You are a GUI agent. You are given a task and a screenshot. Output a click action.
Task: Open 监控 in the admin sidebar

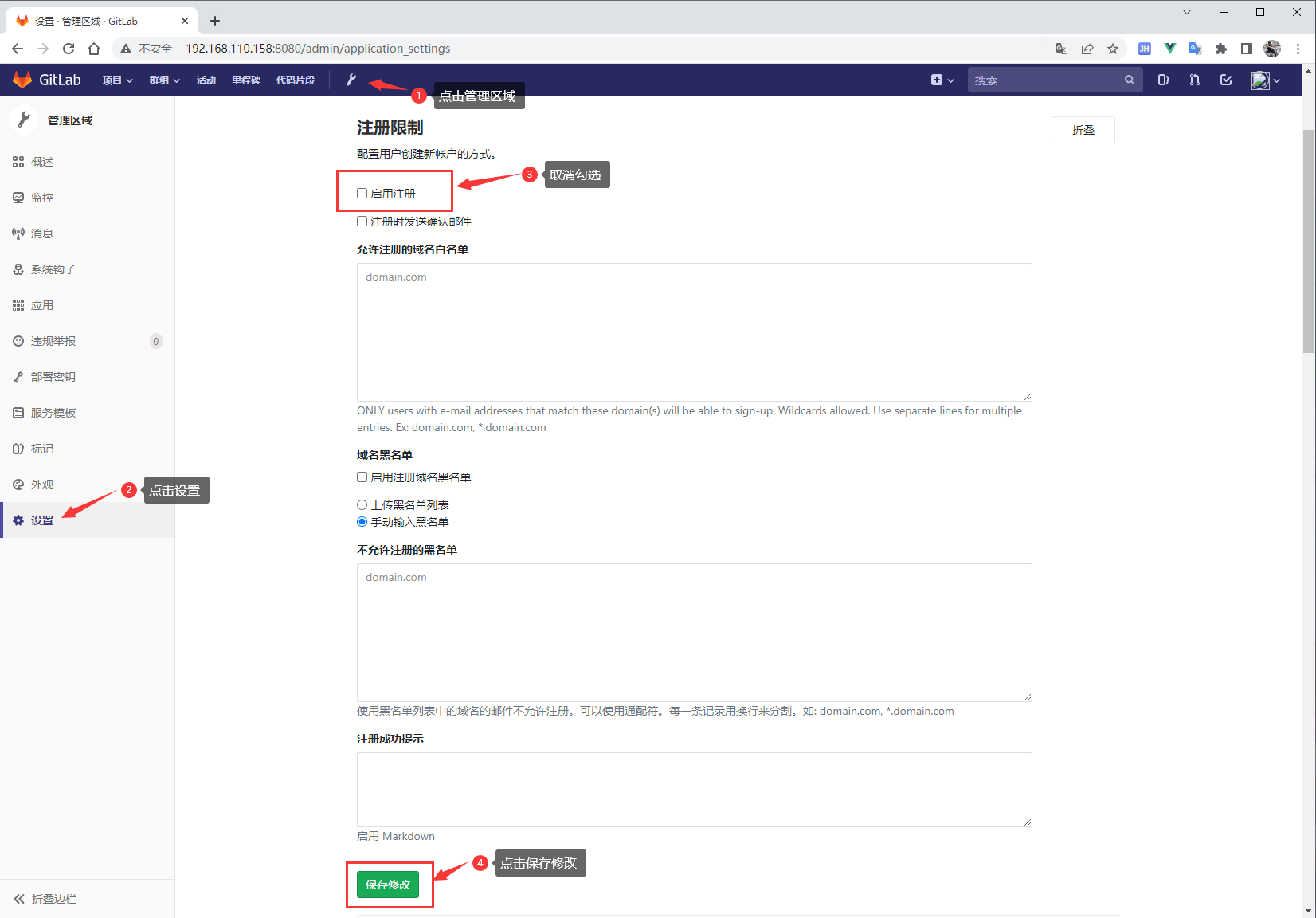88,198
